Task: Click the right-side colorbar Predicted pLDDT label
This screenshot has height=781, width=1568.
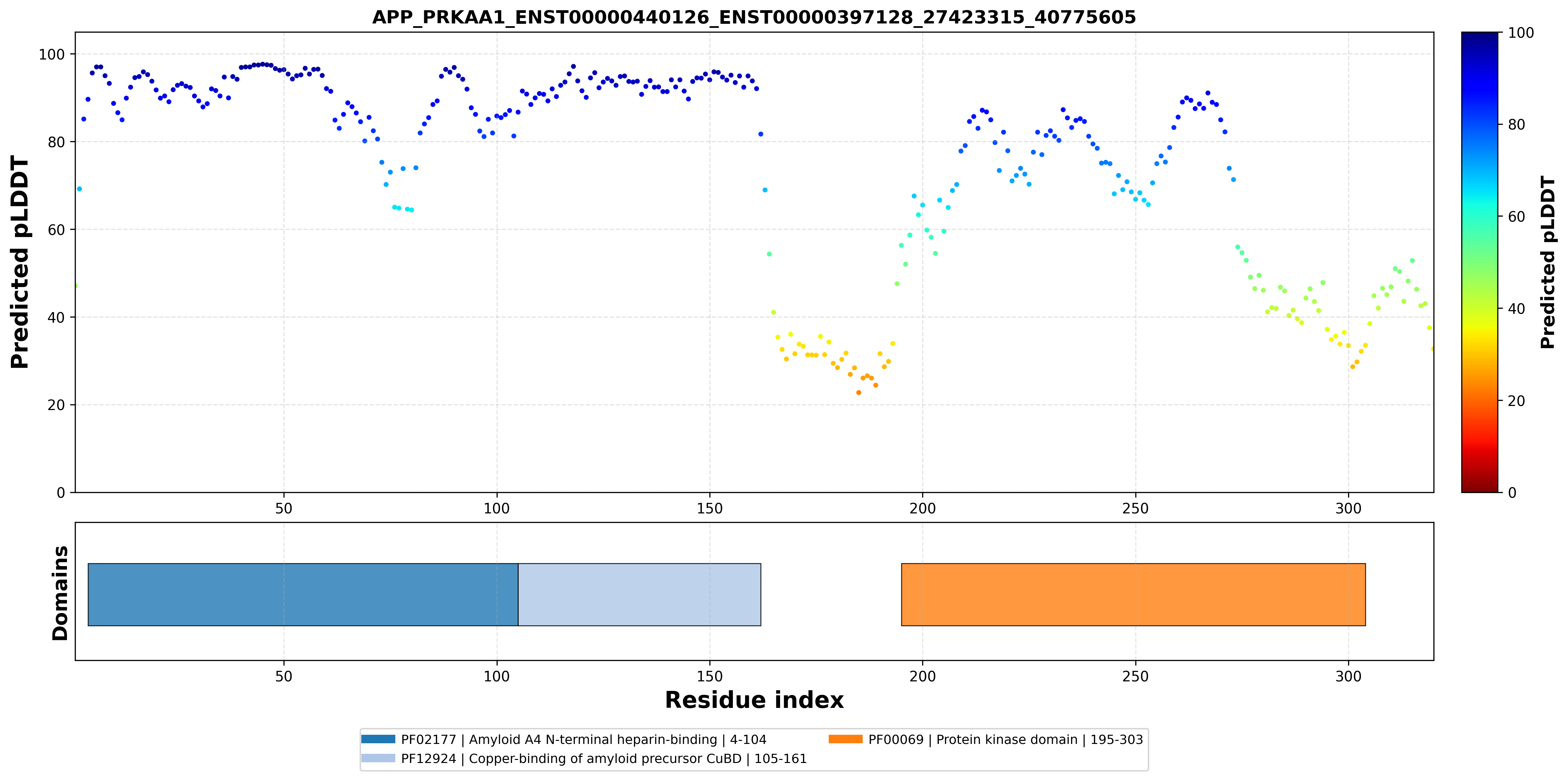Action: tap(1547, 262)
